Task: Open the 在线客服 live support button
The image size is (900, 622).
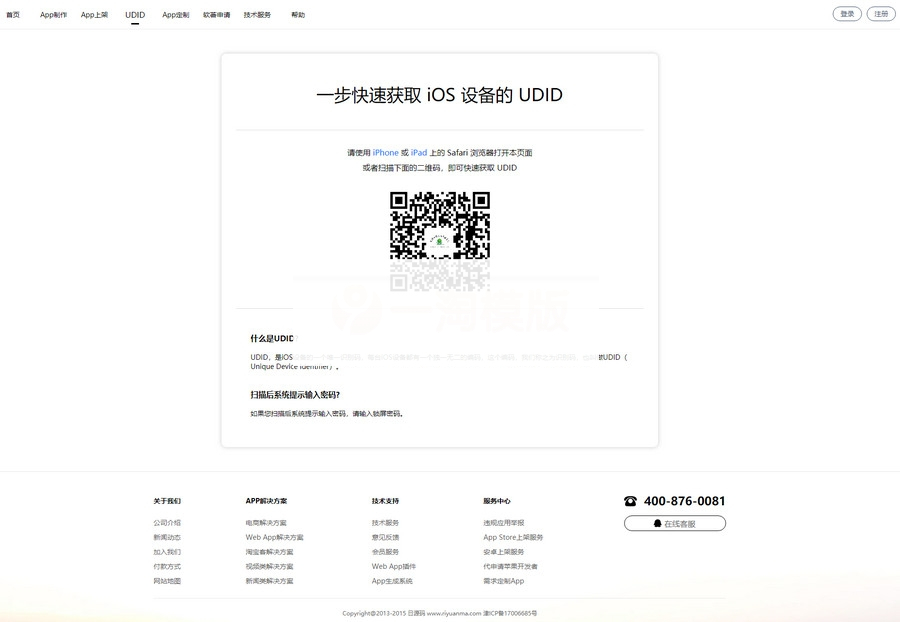Action: (x=675, y=522)
